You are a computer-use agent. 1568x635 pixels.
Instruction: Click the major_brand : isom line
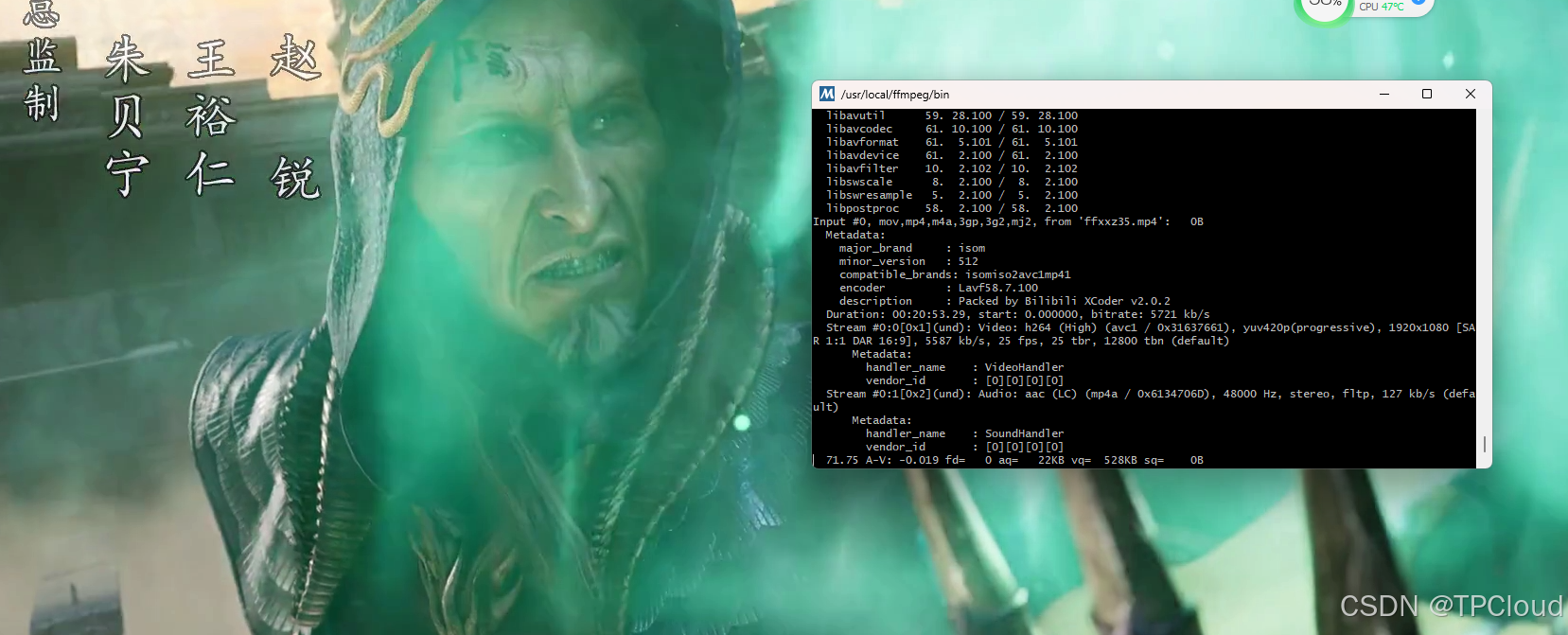coord(912,248)
